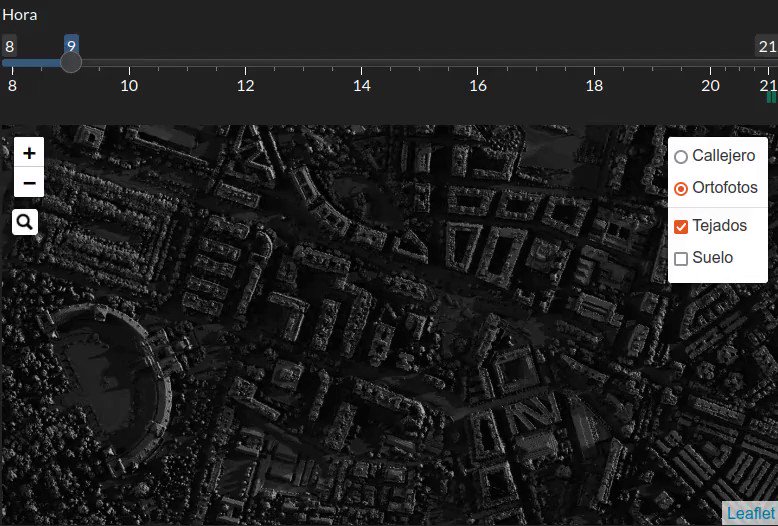The image size is (778, 526).
Task: Click the green play animation button
Action: tap(771, 97)
